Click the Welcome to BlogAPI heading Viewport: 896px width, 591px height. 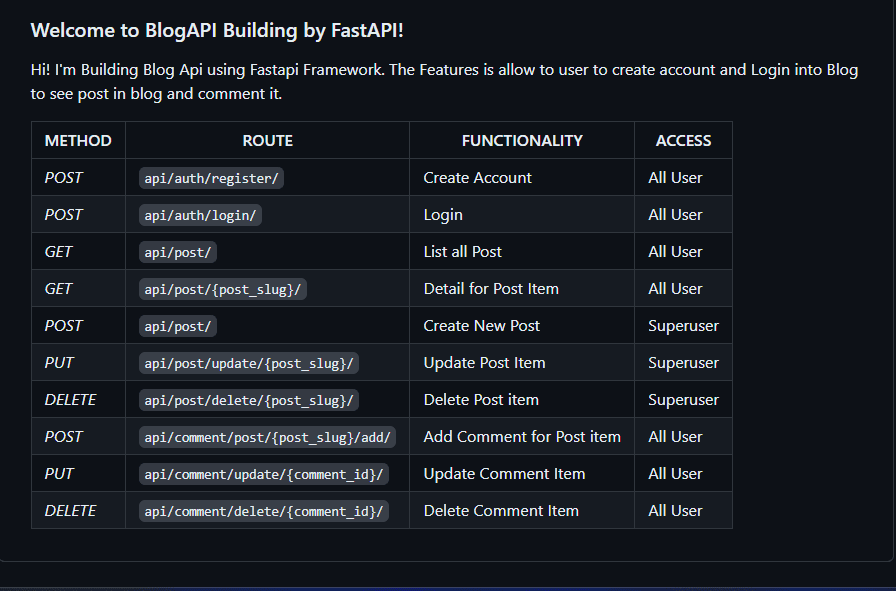pos(217,30)
